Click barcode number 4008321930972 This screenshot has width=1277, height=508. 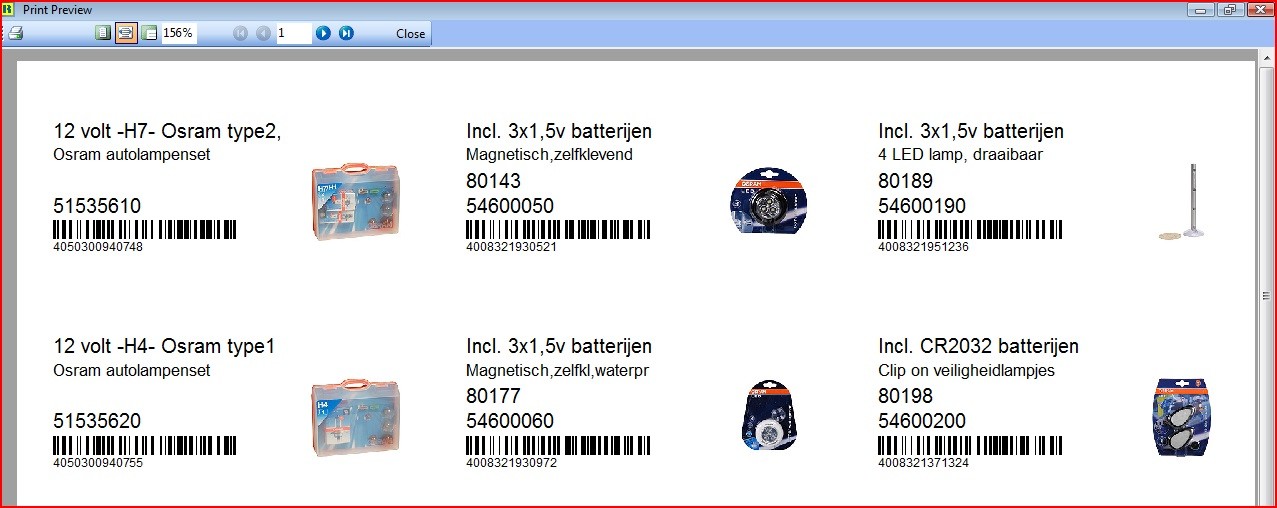coord(511,462)
